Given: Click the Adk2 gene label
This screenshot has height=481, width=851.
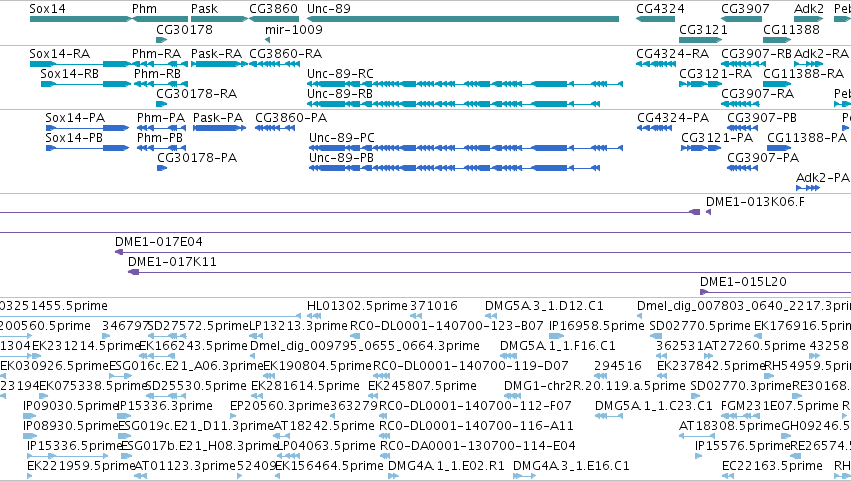Looking at the screenshot, I should tap(809, 9).
